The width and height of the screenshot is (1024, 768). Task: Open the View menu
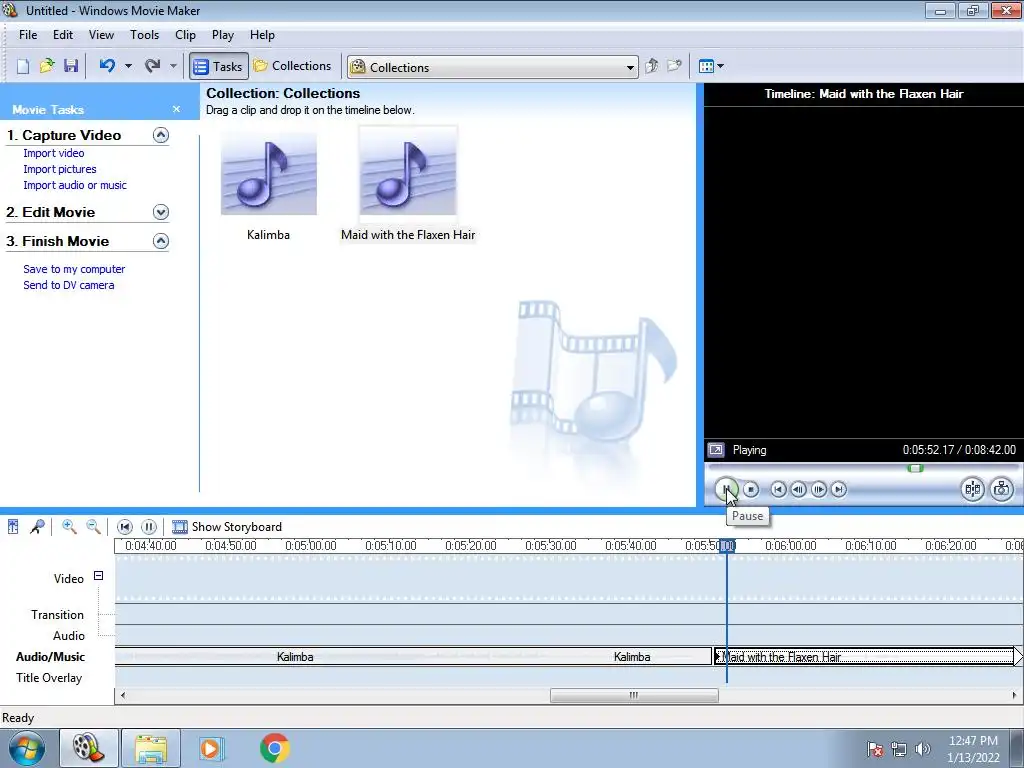tap(101, 35)
